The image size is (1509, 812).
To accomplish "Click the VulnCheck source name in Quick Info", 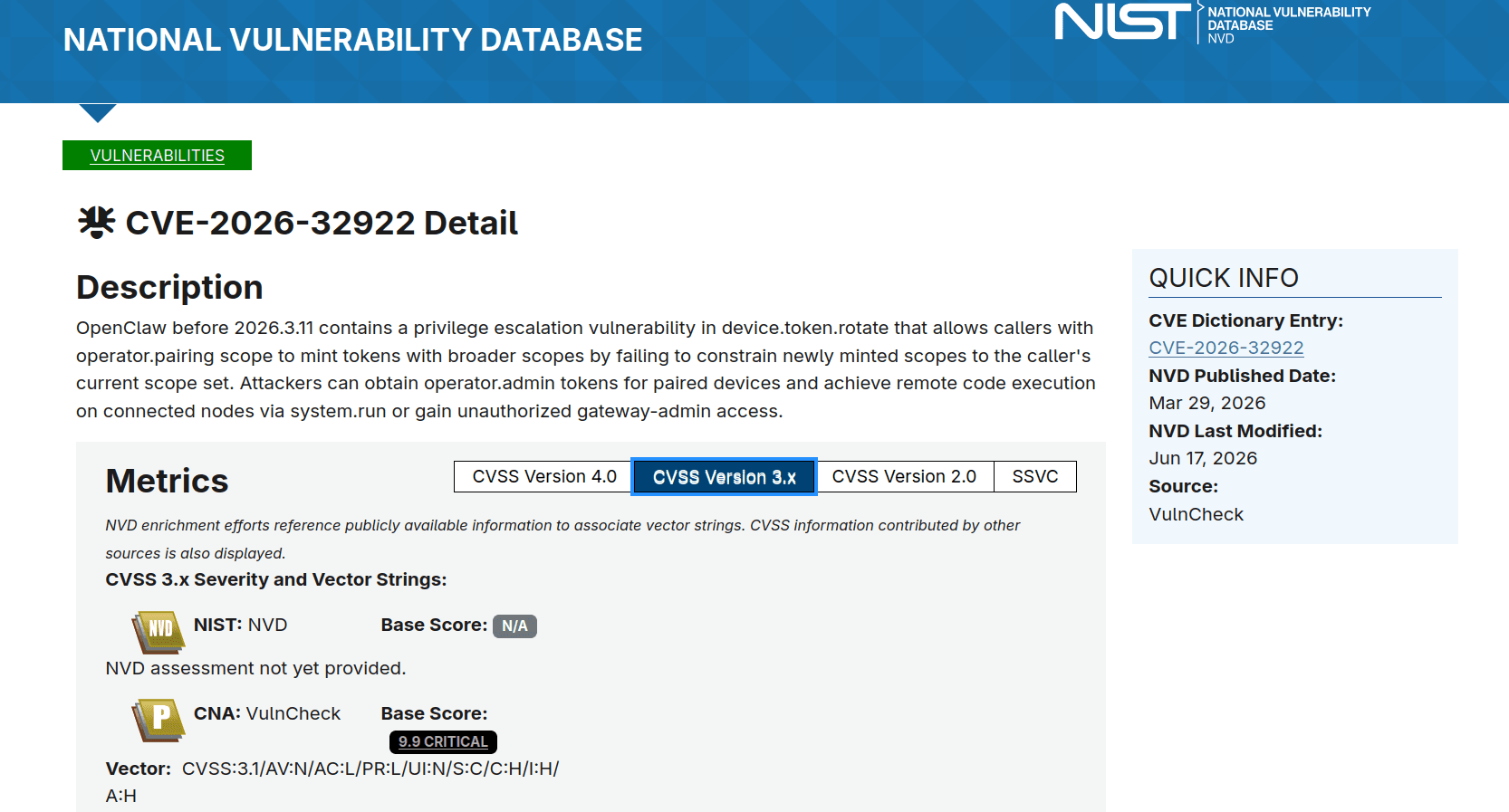I will (x=1196, y=514).
